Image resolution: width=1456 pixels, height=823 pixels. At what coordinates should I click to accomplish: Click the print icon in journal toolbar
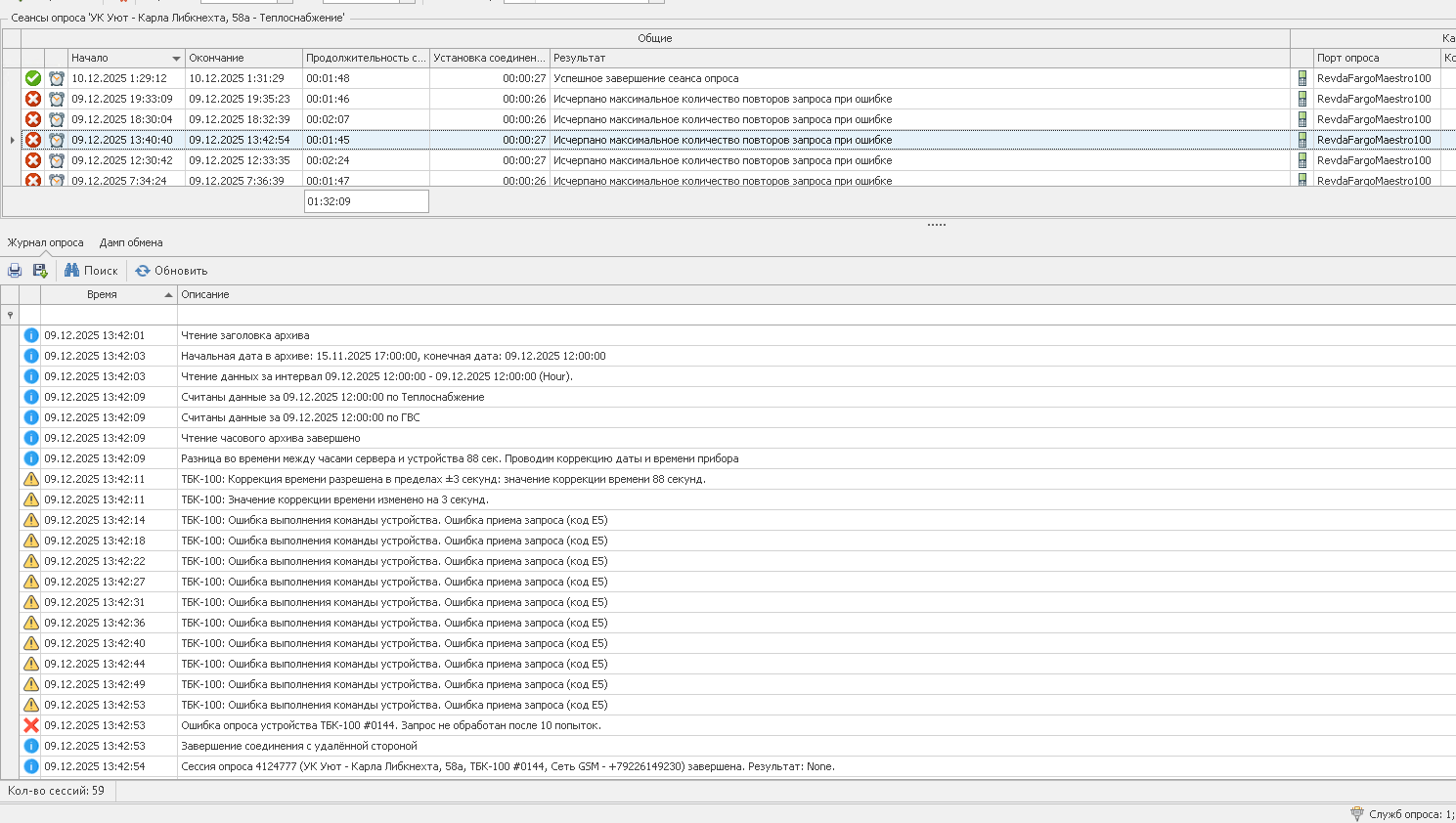coord(15,271)
